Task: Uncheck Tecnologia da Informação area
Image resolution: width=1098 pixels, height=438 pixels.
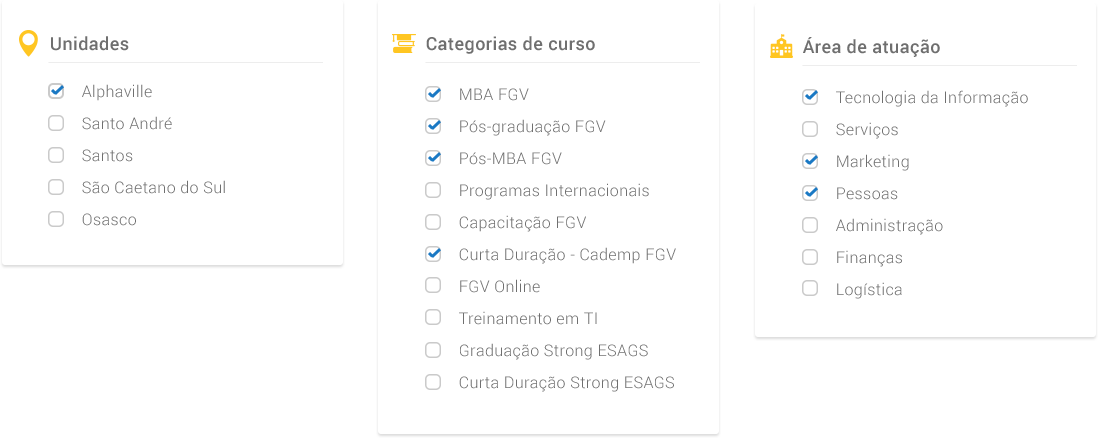Action: (x=810, y=97)
